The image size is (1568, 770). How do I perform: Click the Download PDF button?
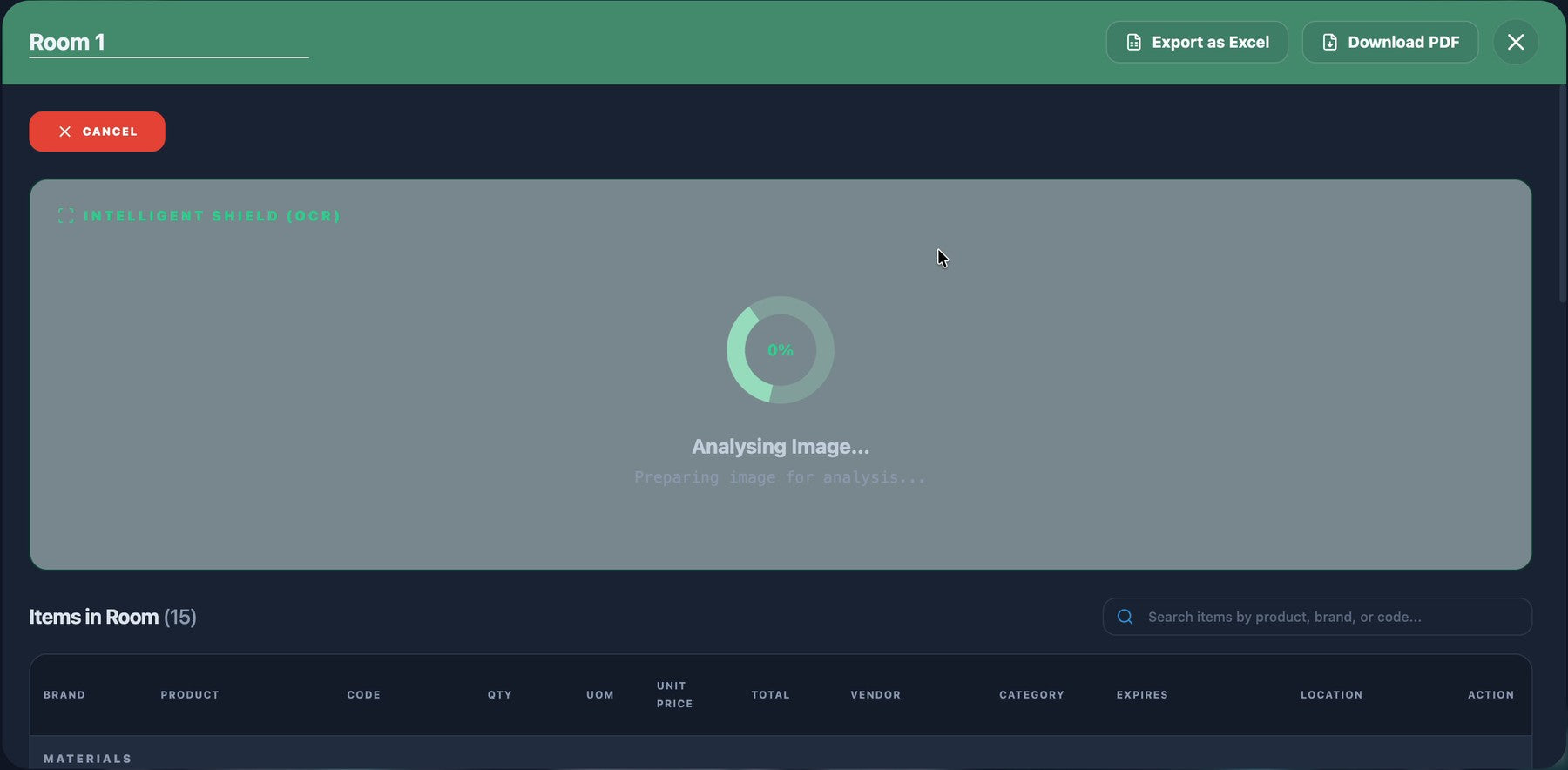pyautogui.click(x=1389, y=42)
